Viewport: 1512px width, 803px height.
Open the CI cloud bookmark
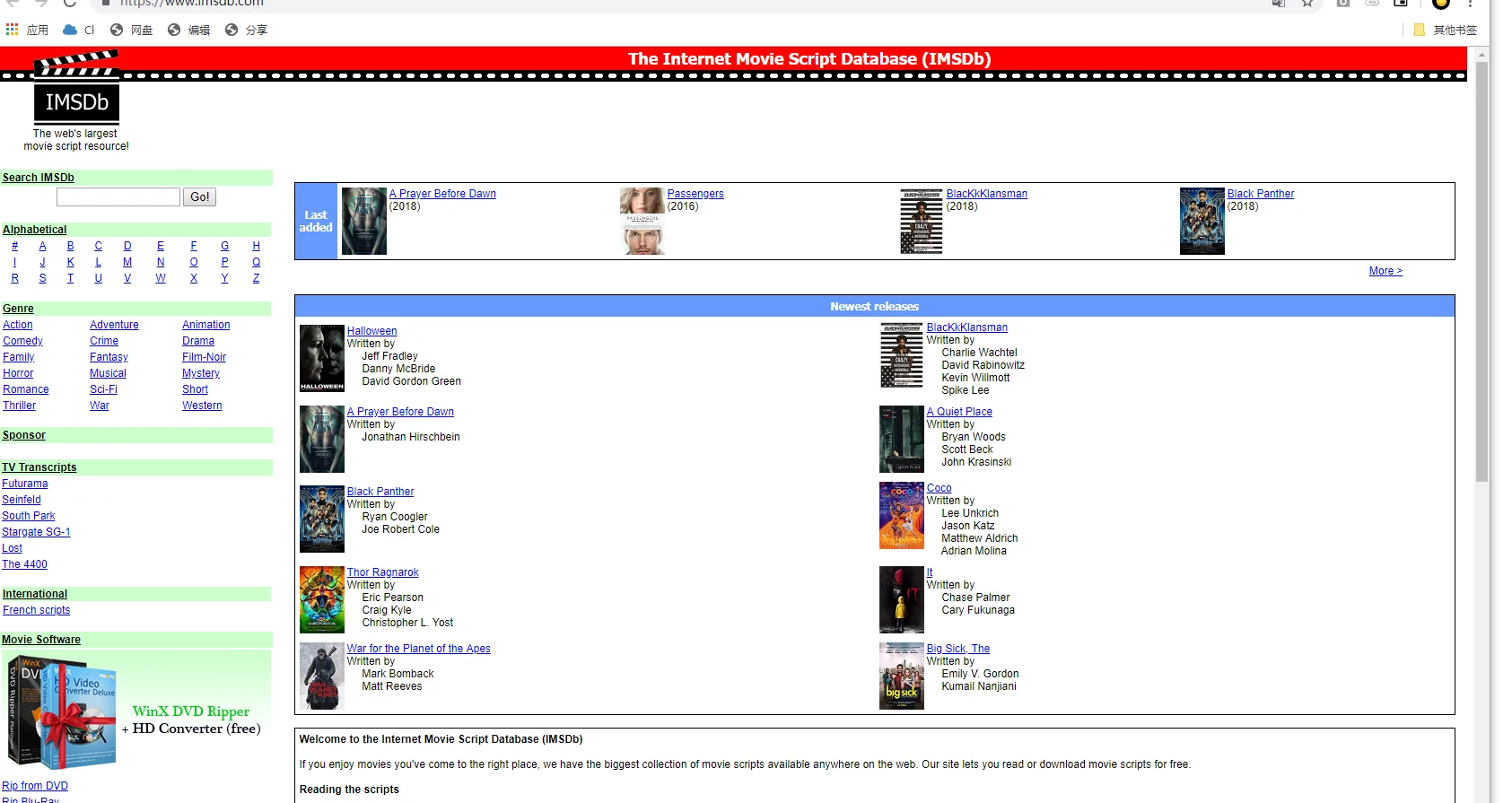click(x=79, y=30)
